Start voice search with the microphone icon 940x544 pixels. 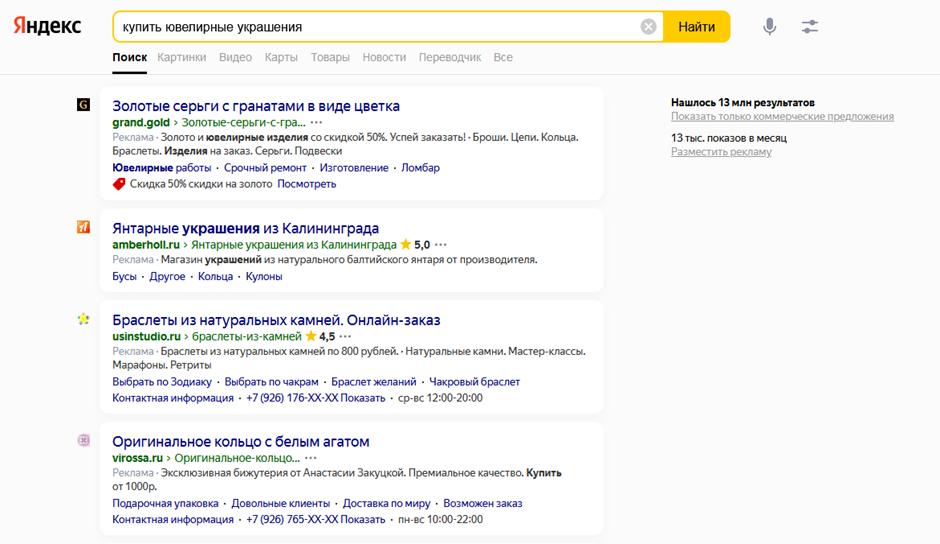pyautogui.click(x=770, y=26)
